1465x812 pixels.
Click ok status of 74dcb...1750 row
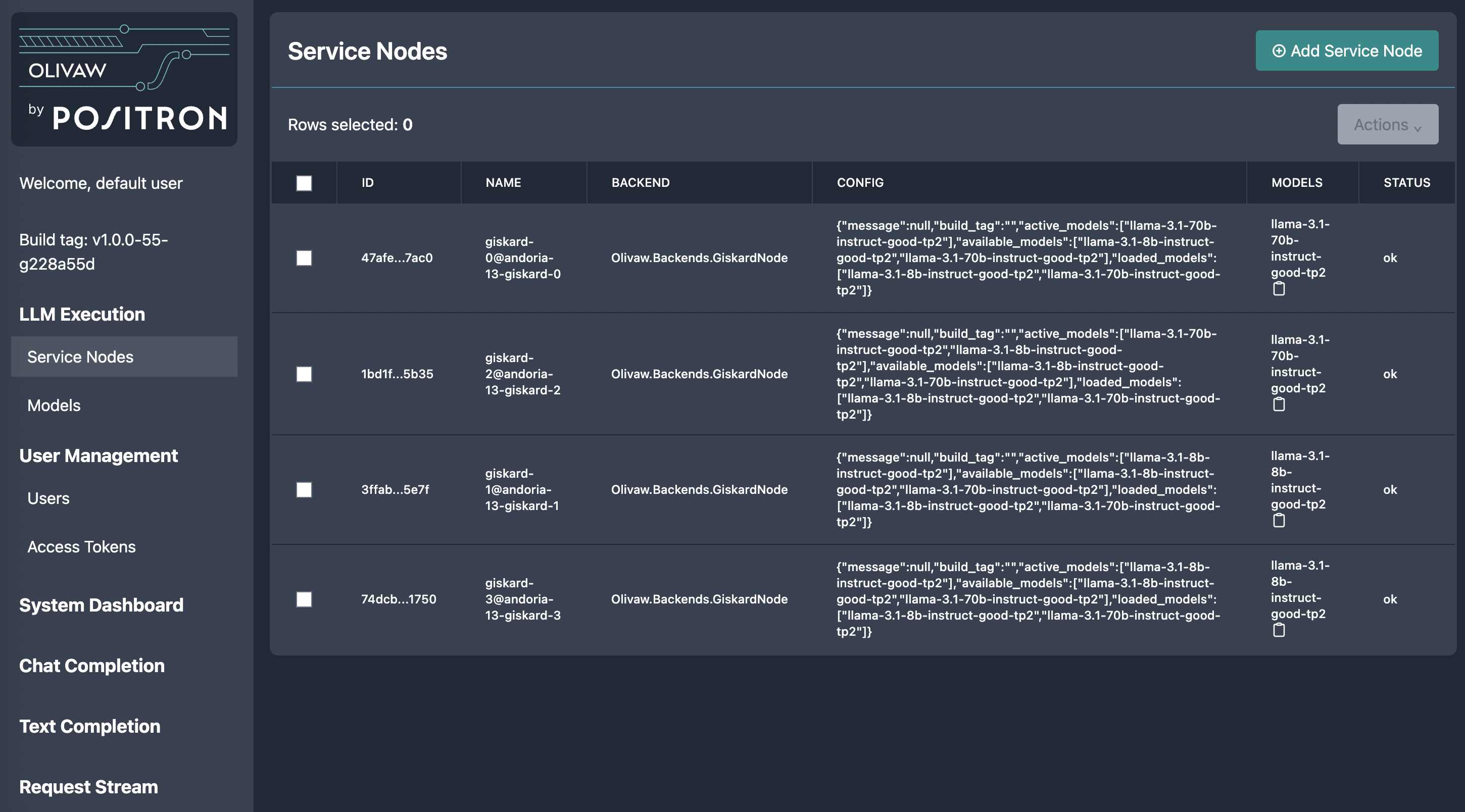1390,599
